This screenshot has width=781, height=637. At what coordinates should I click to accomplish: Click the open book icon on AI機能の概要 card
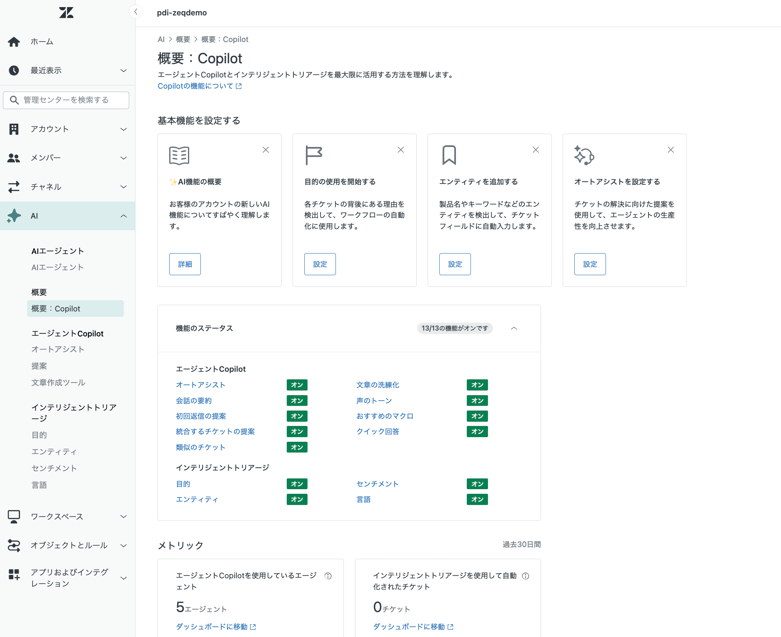(x=179, y=155)
